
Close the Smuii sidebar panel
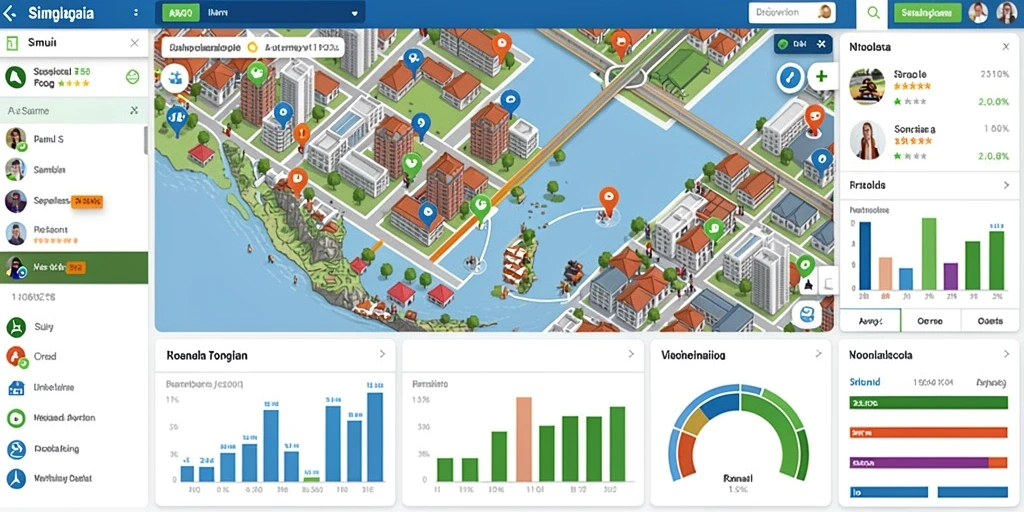click(134, 43)
